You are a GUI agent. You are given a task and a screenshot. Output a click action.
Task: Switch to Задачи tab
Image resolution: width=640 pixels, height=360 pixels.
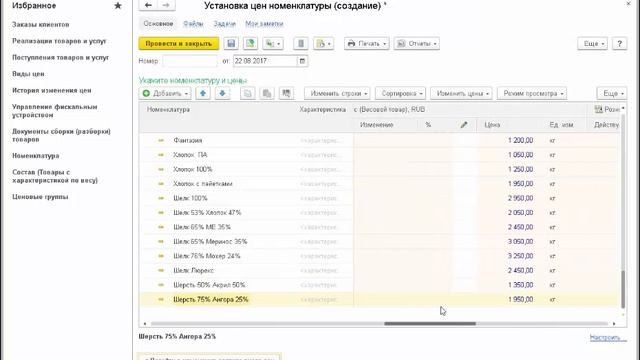[x=224, y=24]
